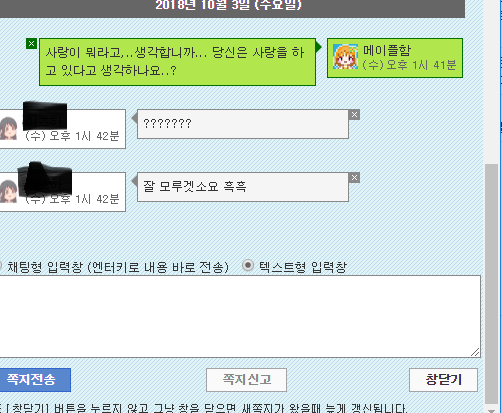The height and width of the screenshot is (413, 502).
Task: Remove the '???????' message using its X
Action: 354,115
